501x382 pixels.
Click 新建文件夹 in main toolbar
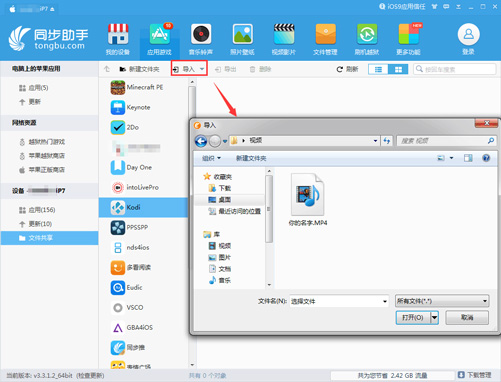point(139,69)
